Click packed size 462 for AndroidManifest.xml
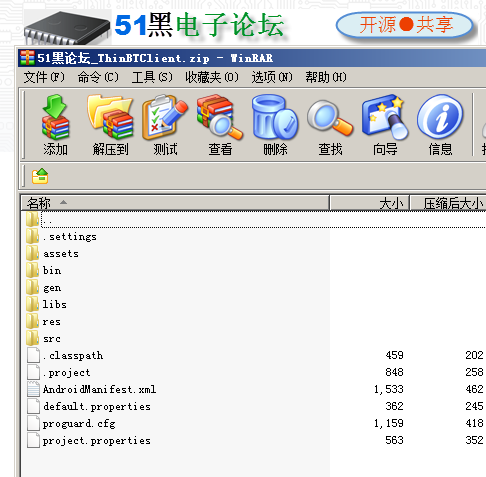Screen dimensions: 486x477 point(474,389)
